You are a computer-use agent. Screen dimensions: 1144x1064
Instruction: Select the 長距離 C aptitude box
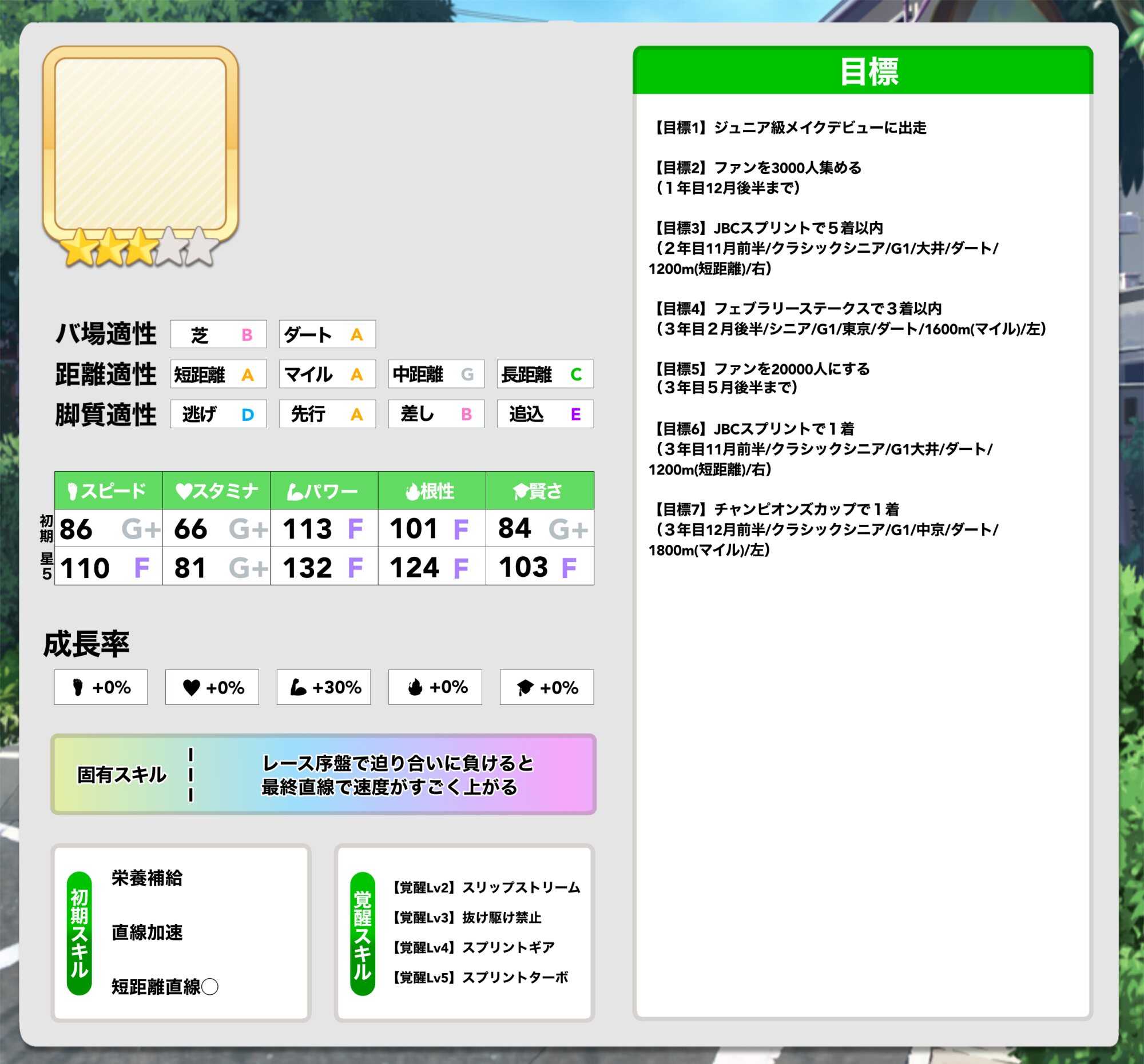click(x=546, y=374)
